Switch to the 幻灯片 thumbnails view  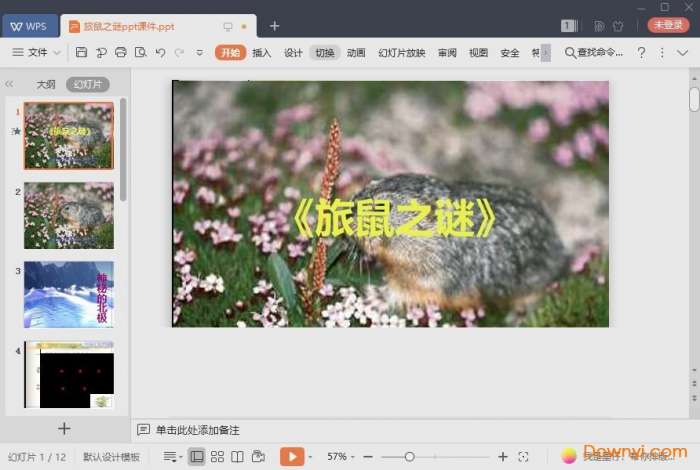(x=88, y=84)
